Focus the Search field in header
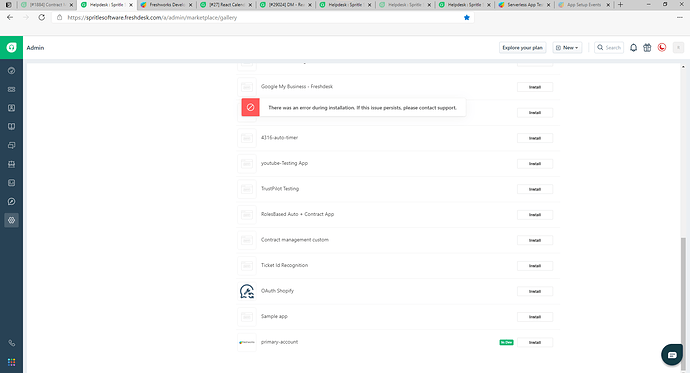Viewport: 690px width, 373px height. 609,48
